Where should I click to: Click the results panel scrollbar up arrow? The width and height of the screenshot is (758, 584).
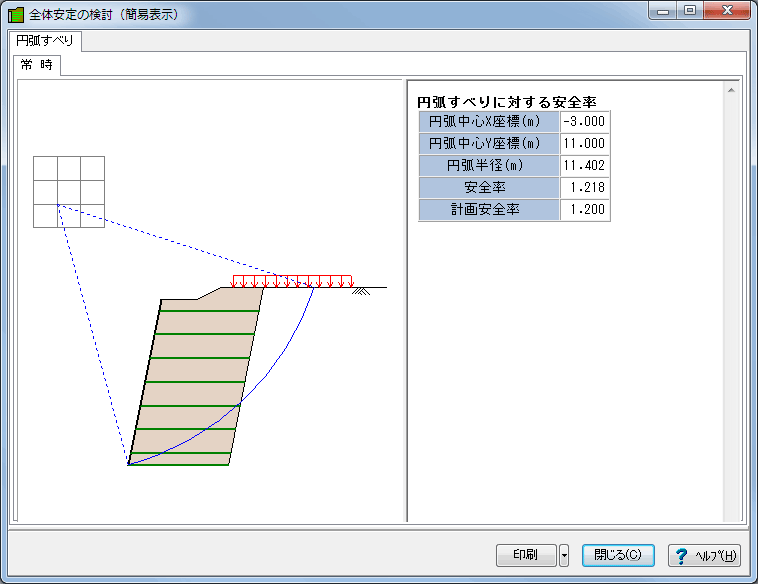pos(731,90)
